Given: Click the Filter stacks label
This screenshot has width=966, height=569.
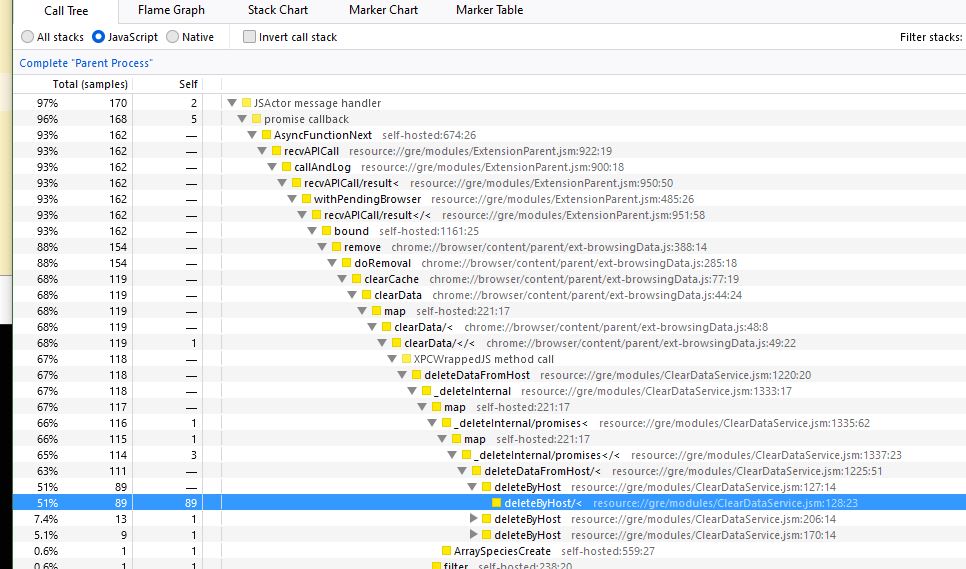Looking at the screenshot, I should pos(931,37).
